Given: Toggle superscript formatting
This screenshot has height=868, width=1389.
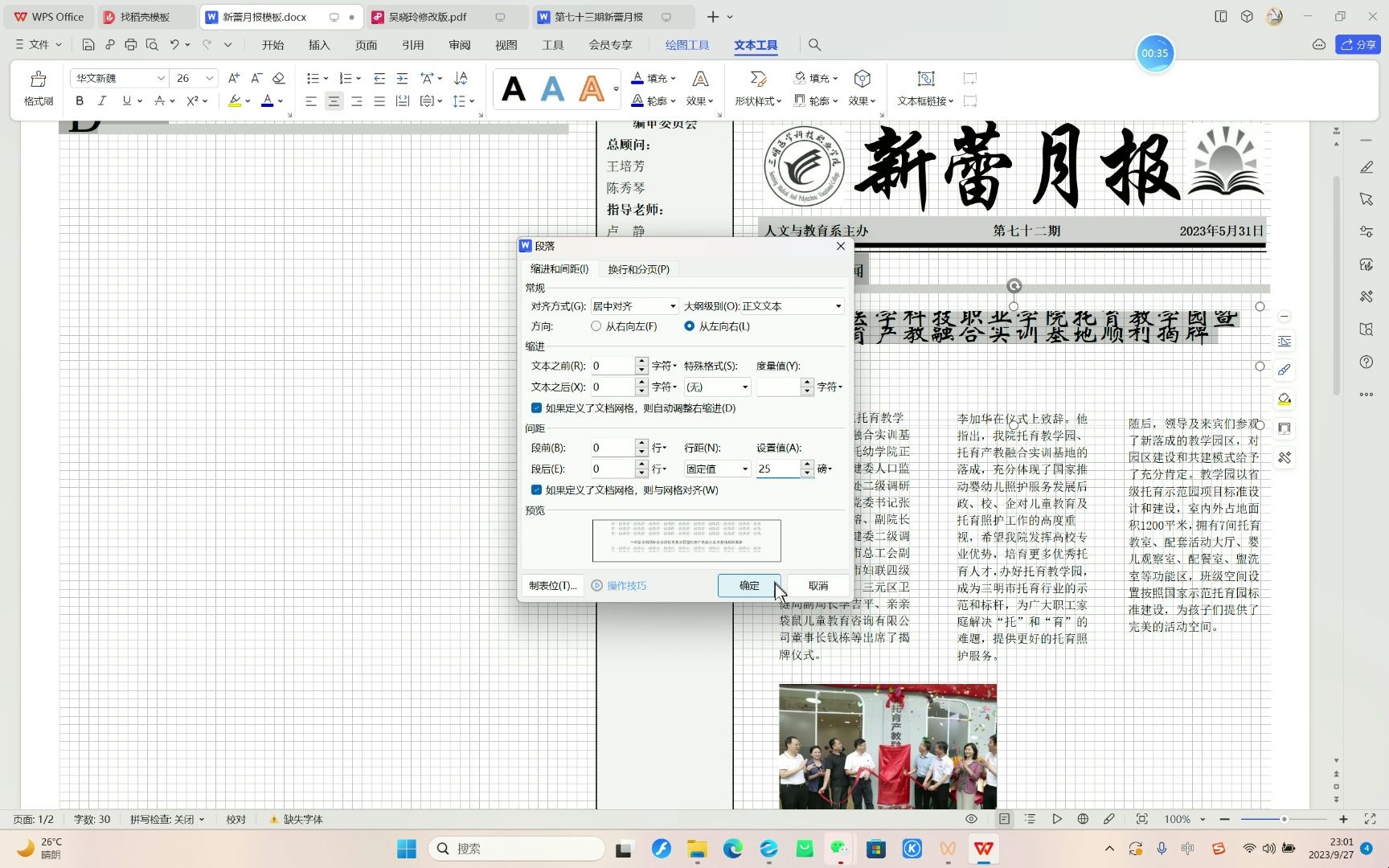Looking at the screenshot, I should pyautogui.click(x=192, y=100).
